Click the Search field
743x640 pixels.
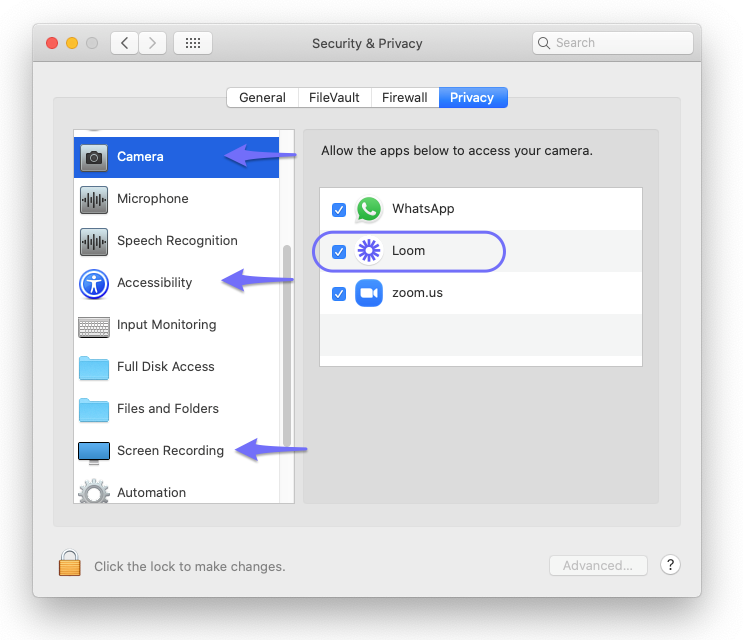[613, 43]
